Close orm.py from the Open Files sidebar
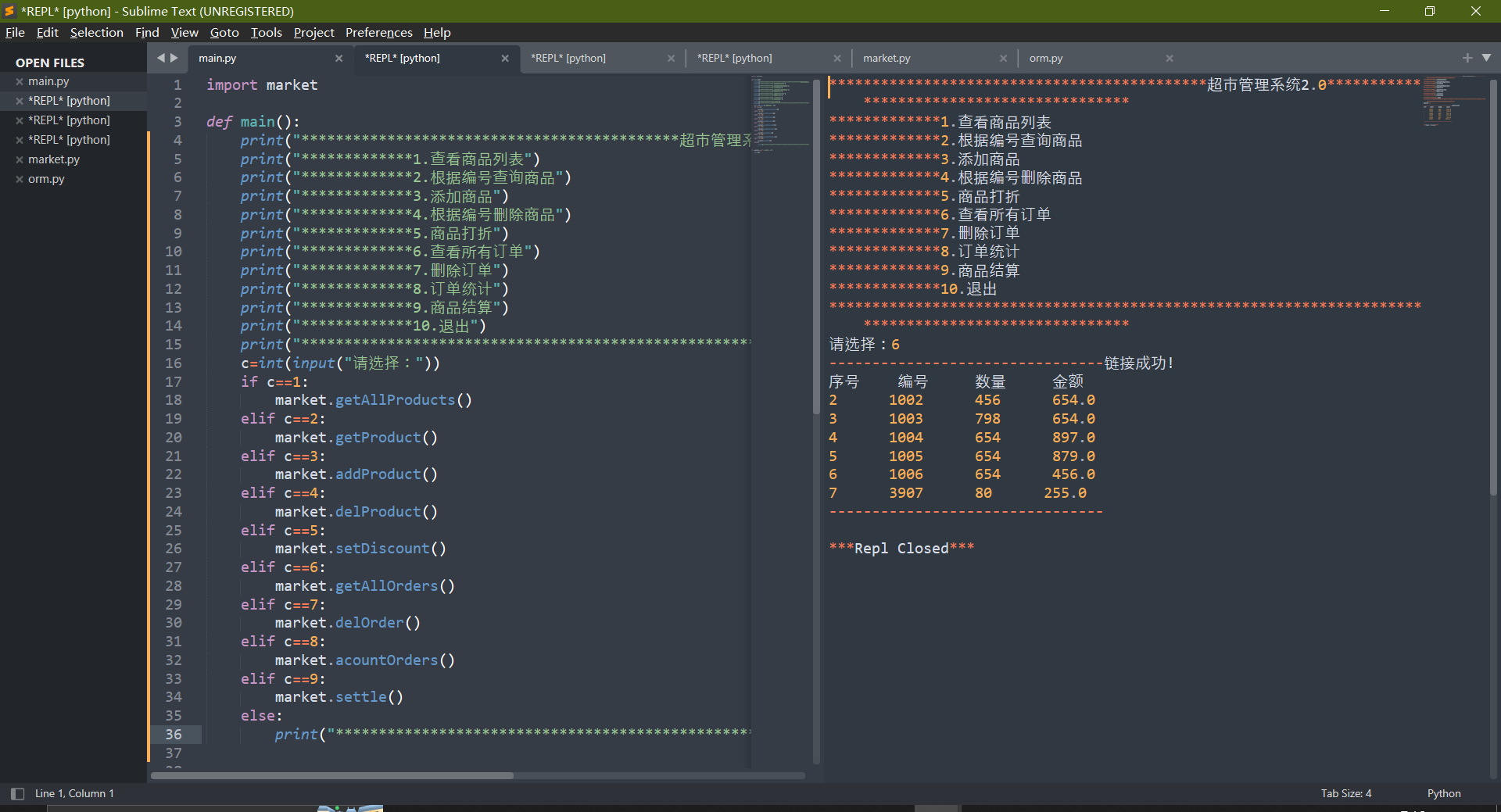Screen dimensions: 1501x812 (x=20, y=179)
